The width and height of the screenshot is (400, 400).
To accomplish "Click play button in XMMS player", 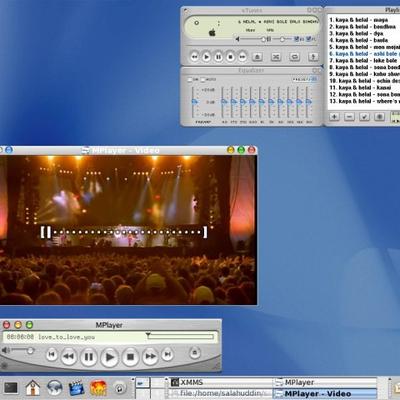I will pos(206,57).
